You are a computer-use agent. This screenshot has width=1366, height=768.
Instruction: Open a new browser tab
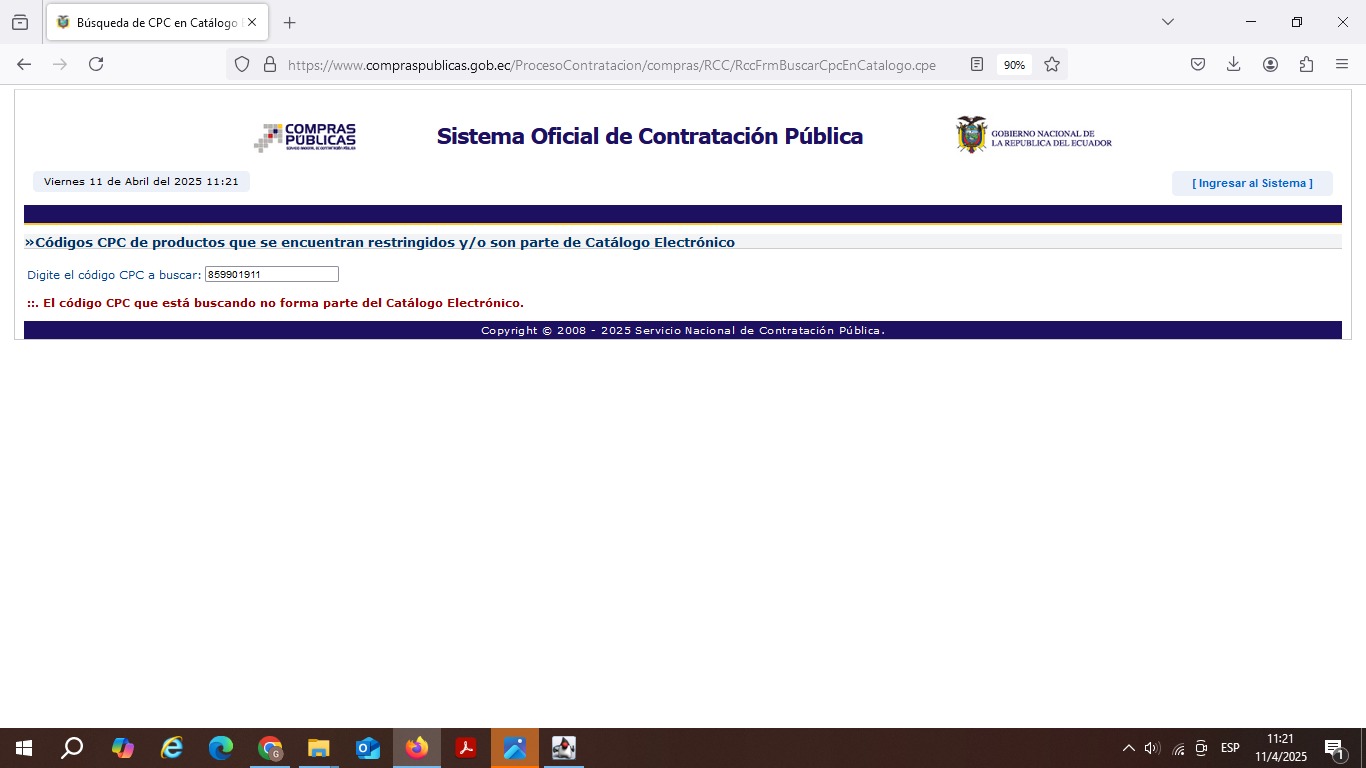(x=290, y=22)
